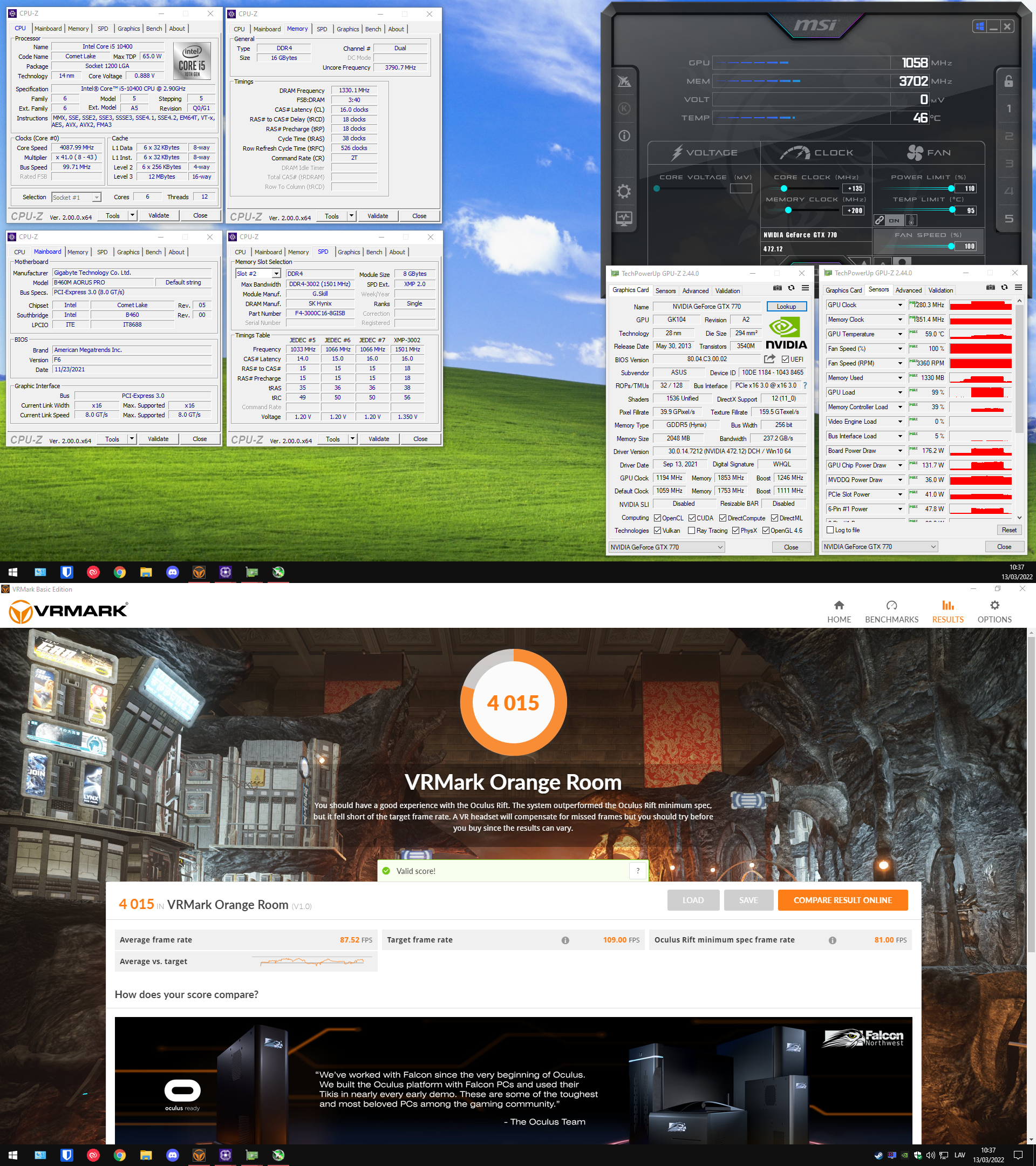Open About tab in the CPU-Z SPD window

[x=397, y=252]
